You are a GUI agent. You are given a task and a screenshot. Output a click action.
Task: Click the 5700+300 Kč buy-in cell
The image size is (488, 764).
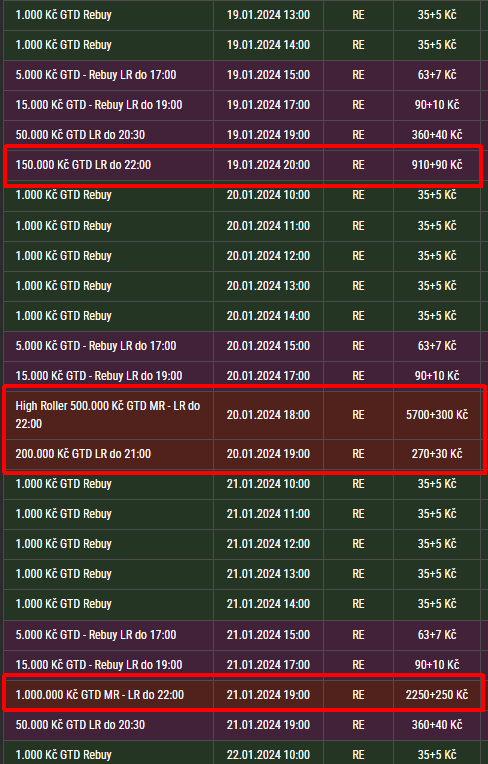click(x=437, y=415)
